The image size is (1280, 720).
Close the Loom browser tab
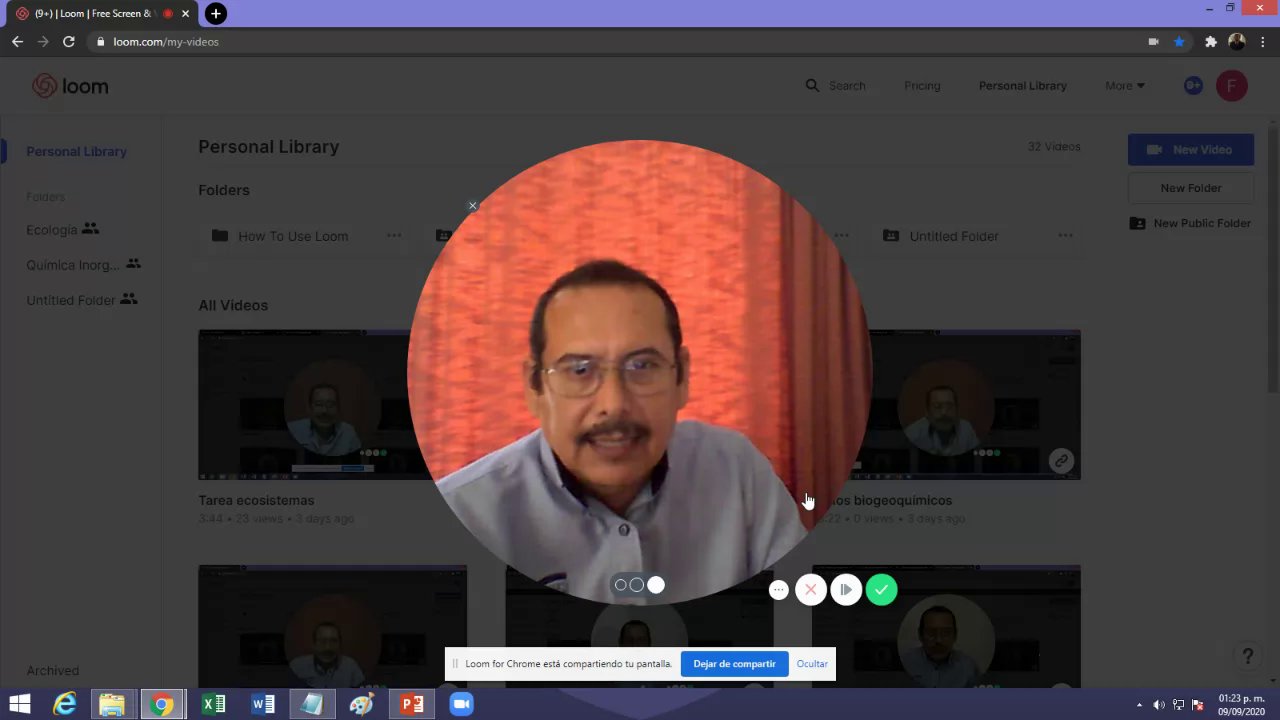pos(185,14)
